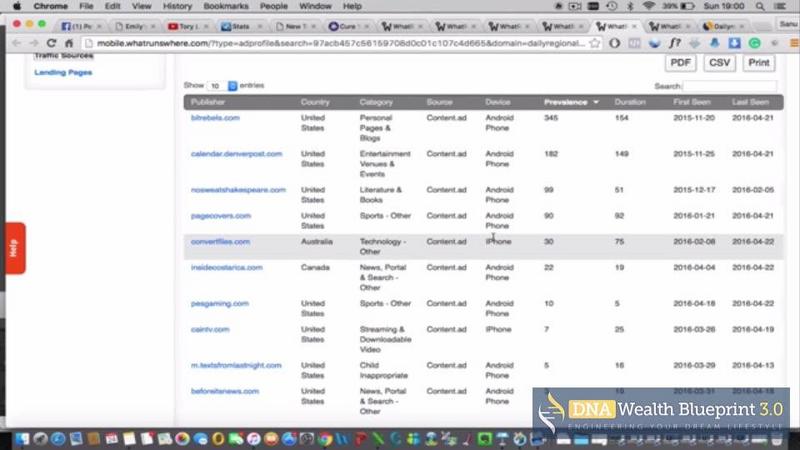The width and height of the screenshot is (800, 450).
Task: Open the pagecovers.com publisher link
Action: (x=221, y=216)
